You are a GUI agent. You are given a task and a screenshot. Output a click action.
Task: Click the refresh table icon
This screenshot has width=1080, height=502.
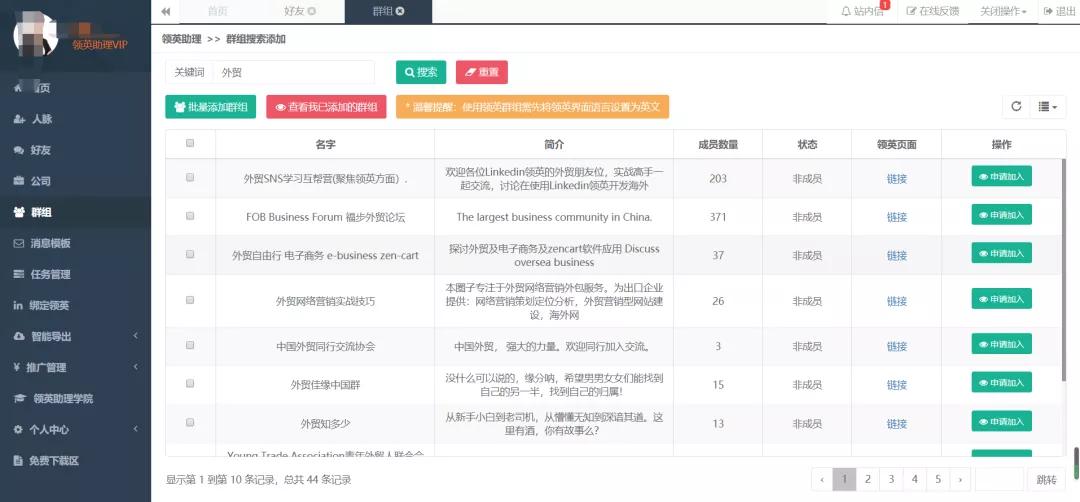1016,107
